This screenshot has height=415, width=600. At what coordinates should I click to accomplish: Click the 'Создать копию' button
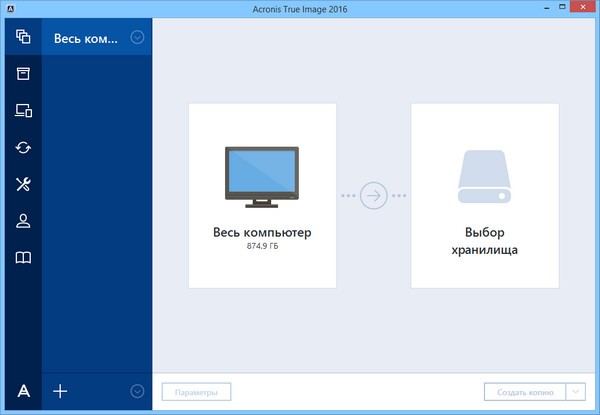(x=524, y=392)
